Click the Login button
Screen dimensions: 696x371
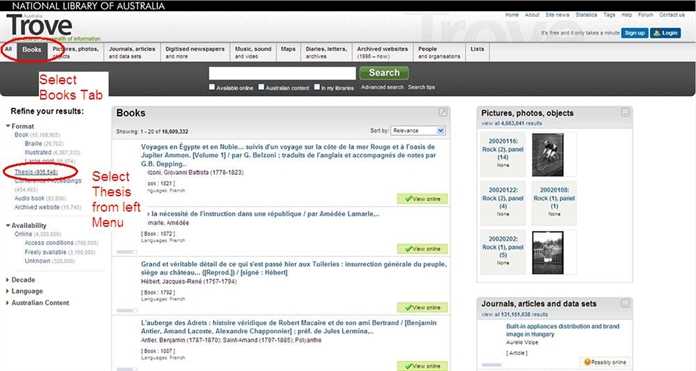tap(665, 33)
